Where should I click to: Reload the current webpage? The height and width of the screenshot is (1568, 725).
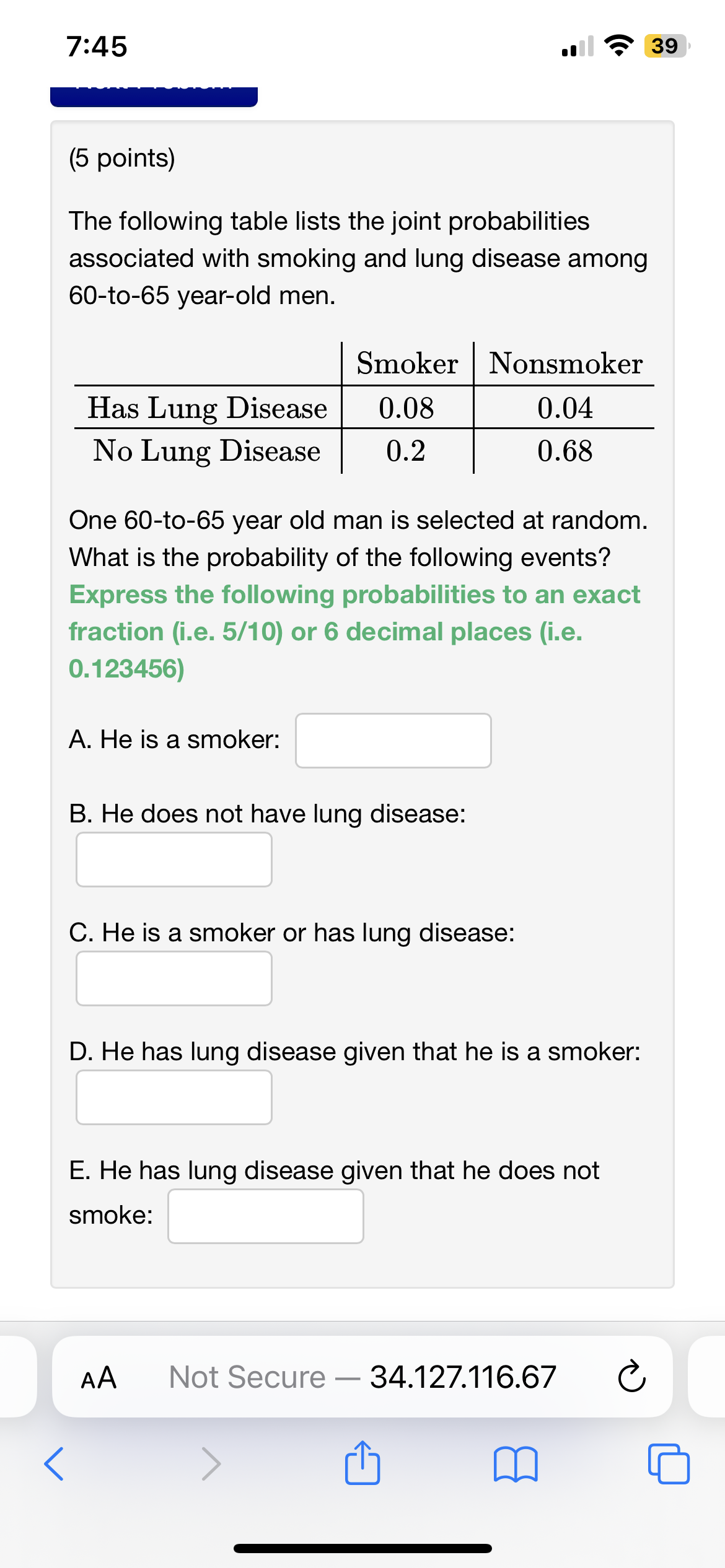tap(632, 1377)
